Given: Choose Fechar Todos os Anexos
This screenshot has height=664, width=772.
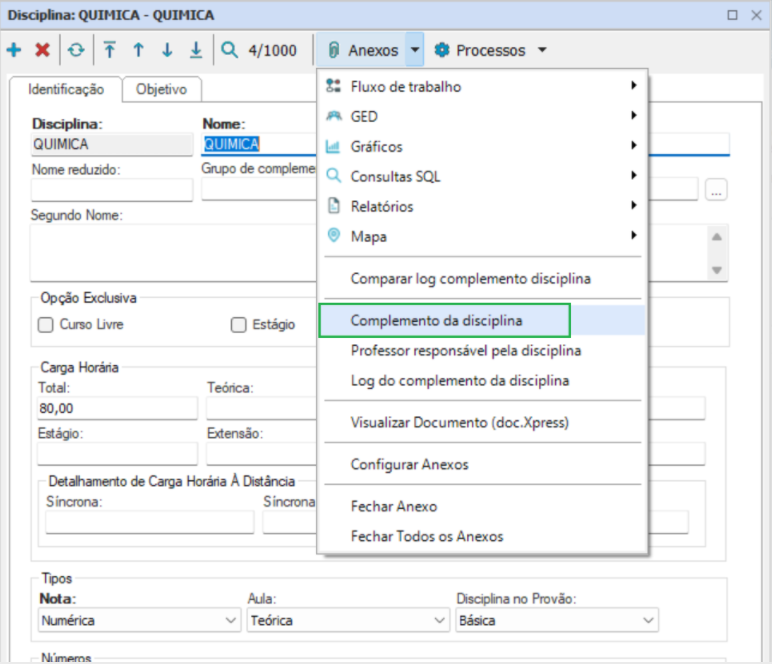Looking at the screenshot, I should point(482,536).
